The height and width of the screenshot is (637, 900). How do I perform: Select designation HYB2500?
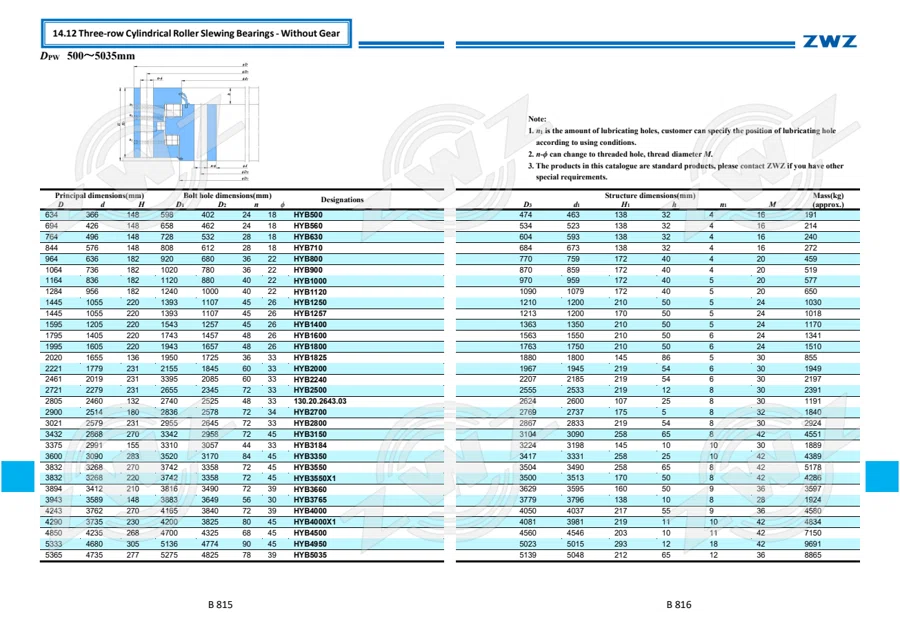coord(310,390)
